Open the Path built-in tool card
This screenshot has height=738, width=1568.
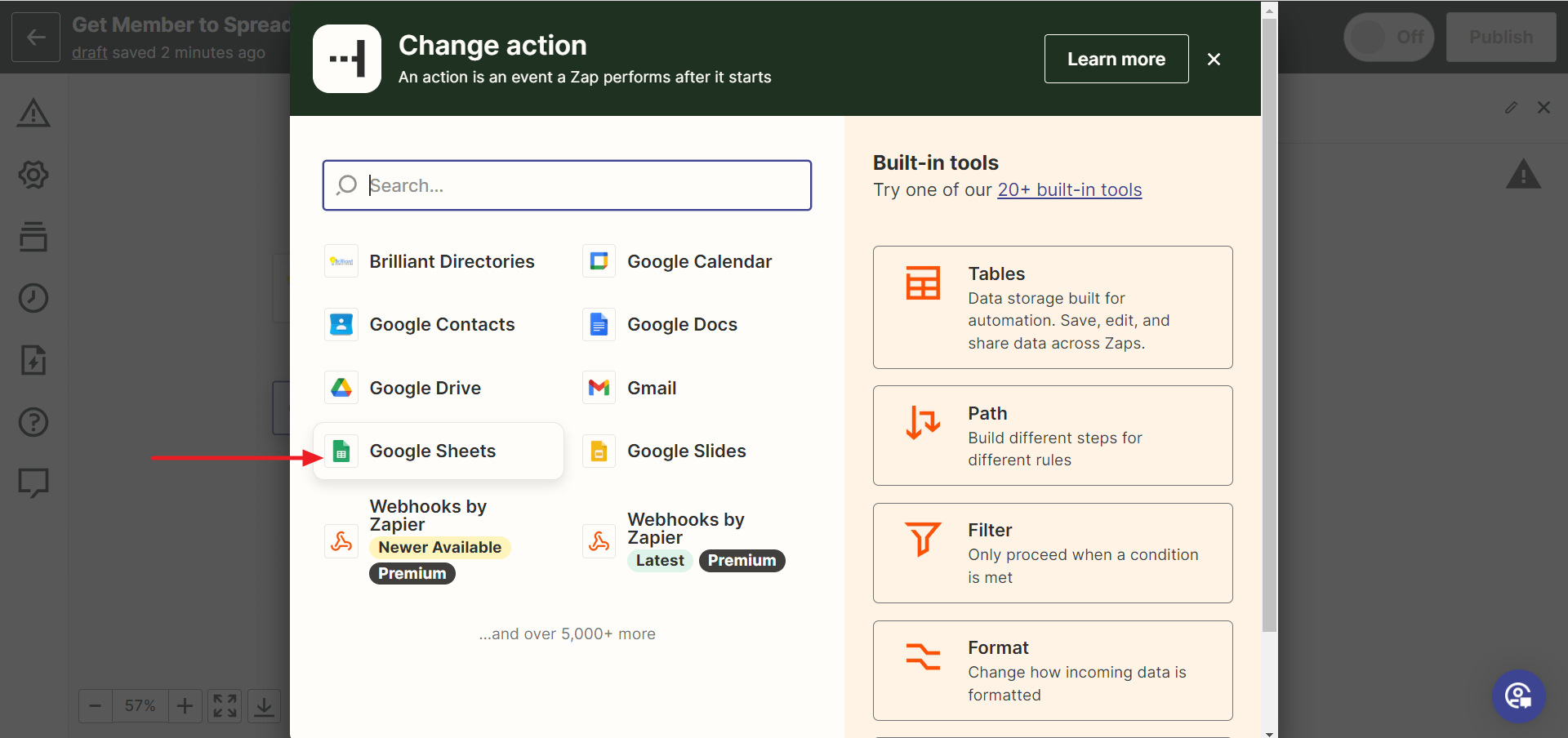click(1053, 435)
